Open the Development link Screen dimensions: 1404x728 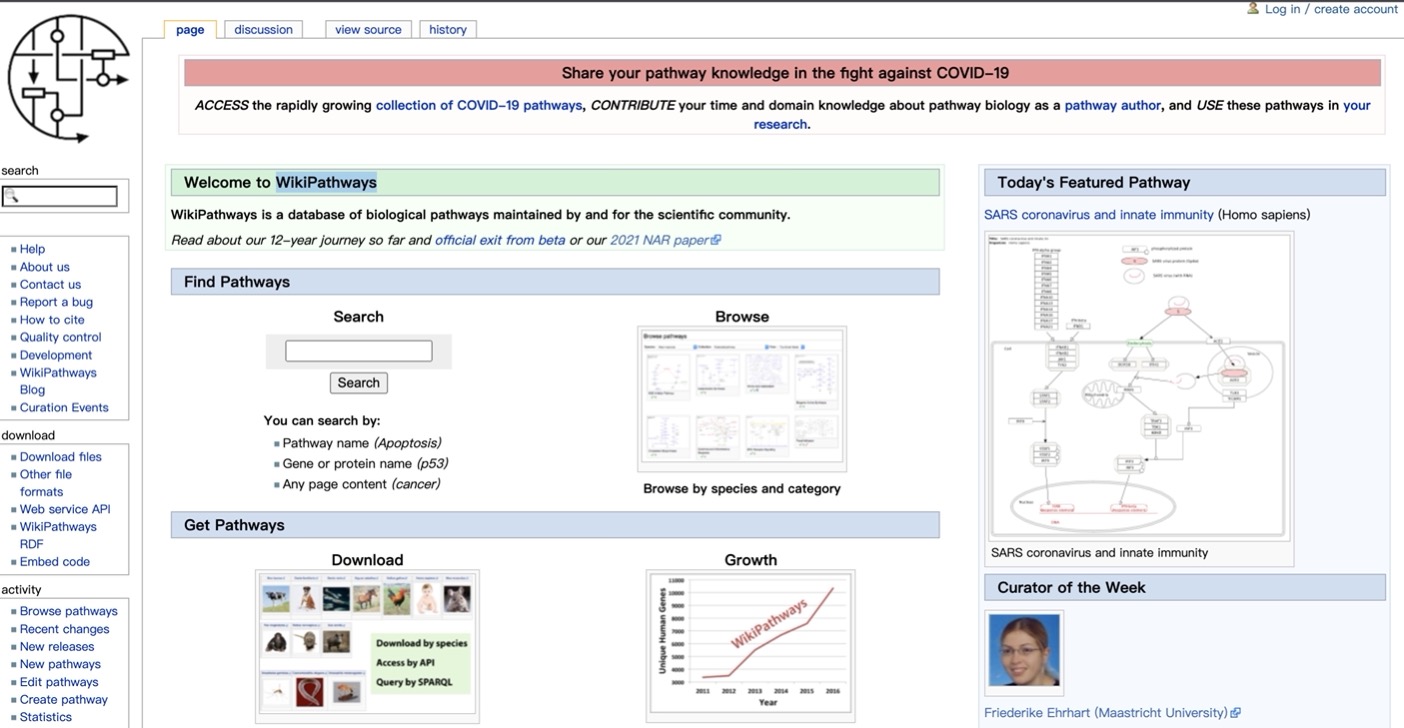(56, 355)
